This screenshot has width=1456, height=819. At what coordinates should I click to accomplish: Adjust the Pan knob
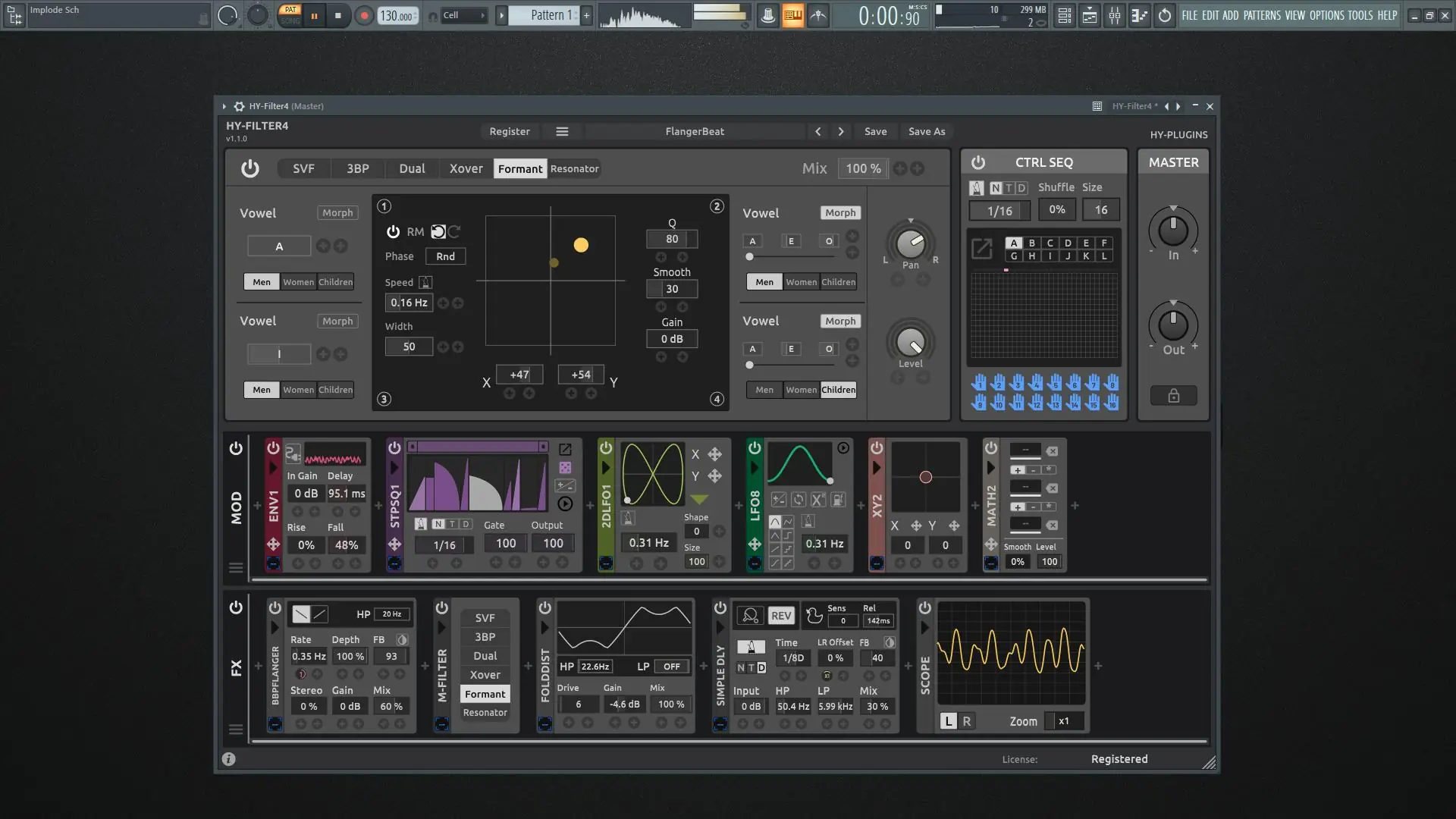tap(910, 243)
